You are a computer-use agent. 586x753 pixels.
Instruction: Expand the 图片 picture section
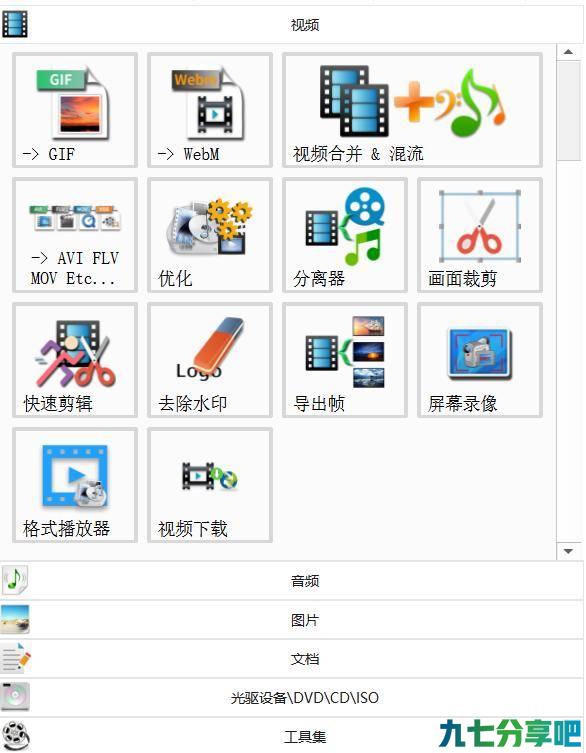click(x=292, y=620)
